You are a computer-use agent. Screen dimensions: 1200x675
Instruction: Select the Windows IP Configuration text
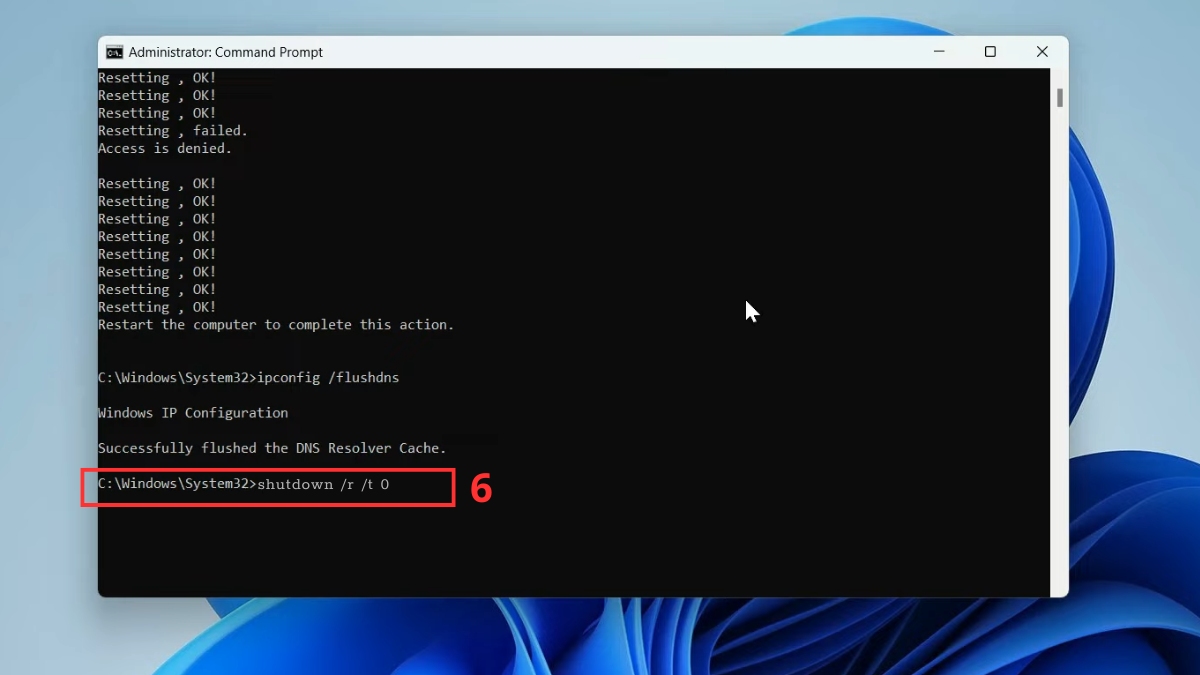192,412
